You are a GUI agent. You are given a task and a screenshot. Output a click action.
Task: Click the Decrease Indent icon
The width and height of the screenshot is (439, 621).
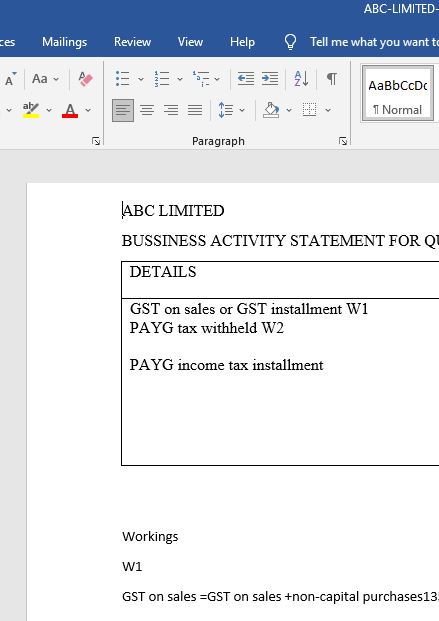(x=246, y=78)
